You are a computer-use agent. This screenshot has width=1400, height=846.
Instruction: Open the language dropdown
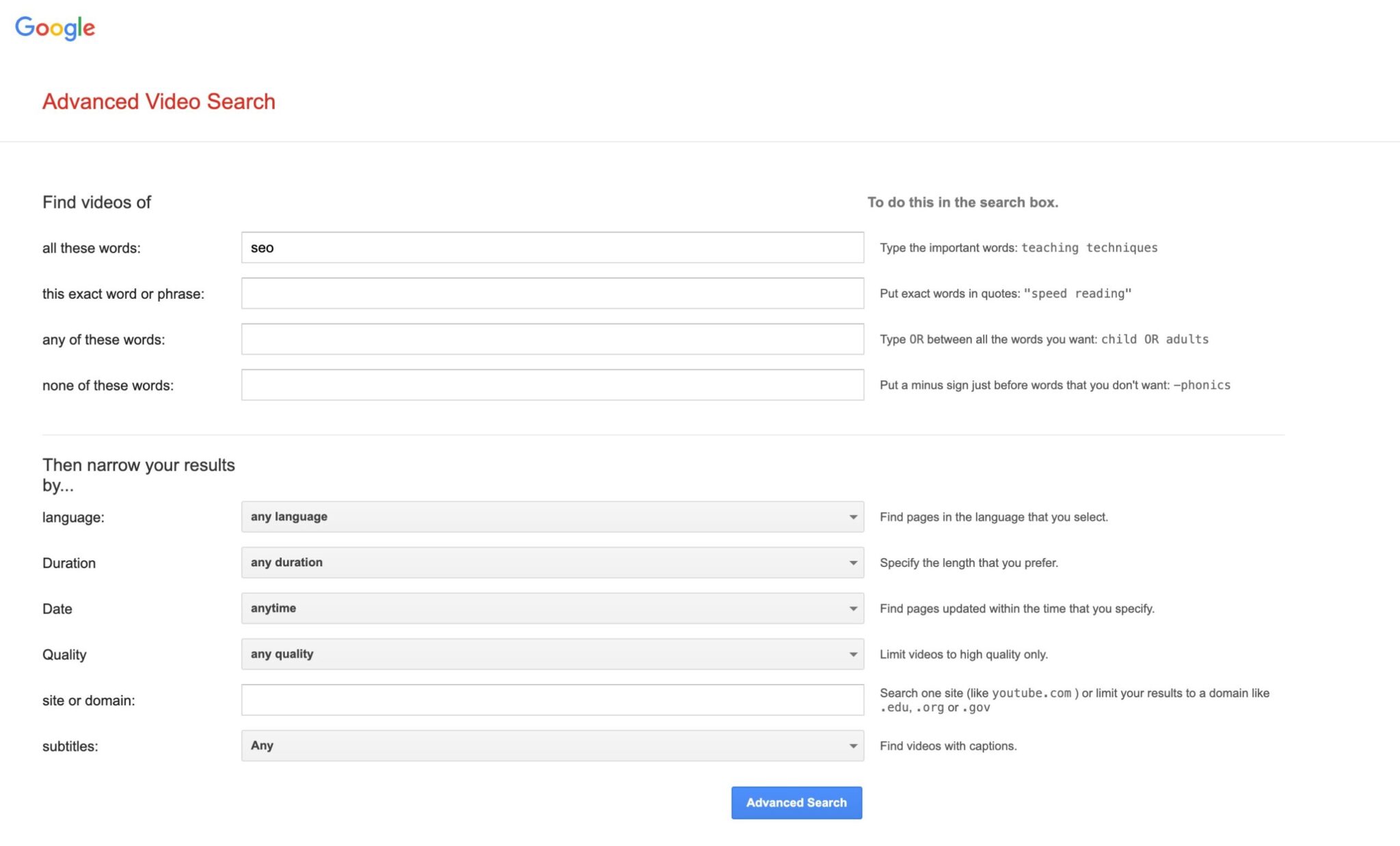coord(551,517)
